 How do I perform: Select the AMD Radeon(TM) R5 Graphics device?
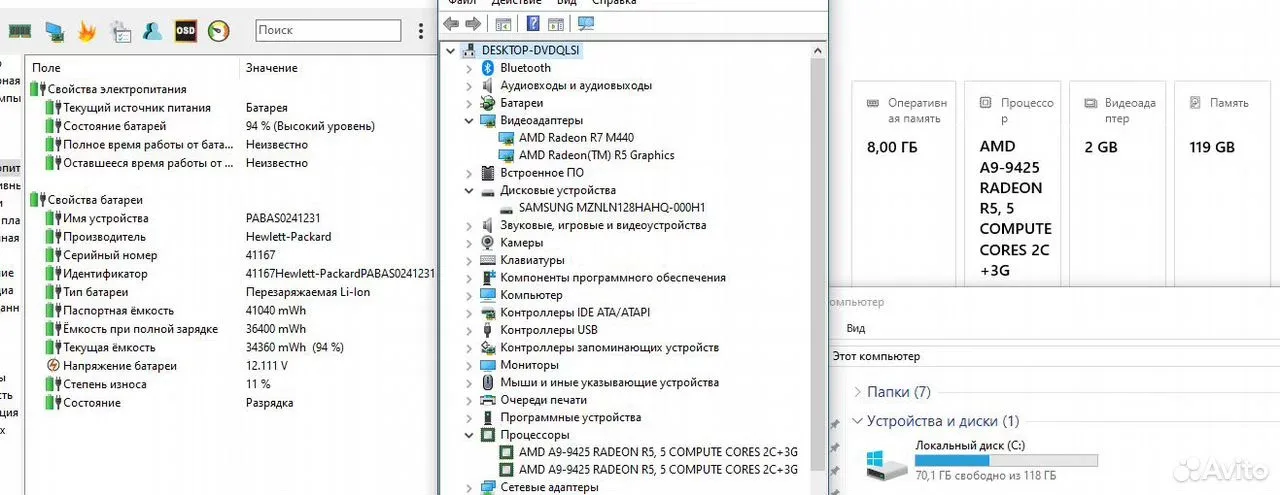pyautogui.click(x=596, y=155)
